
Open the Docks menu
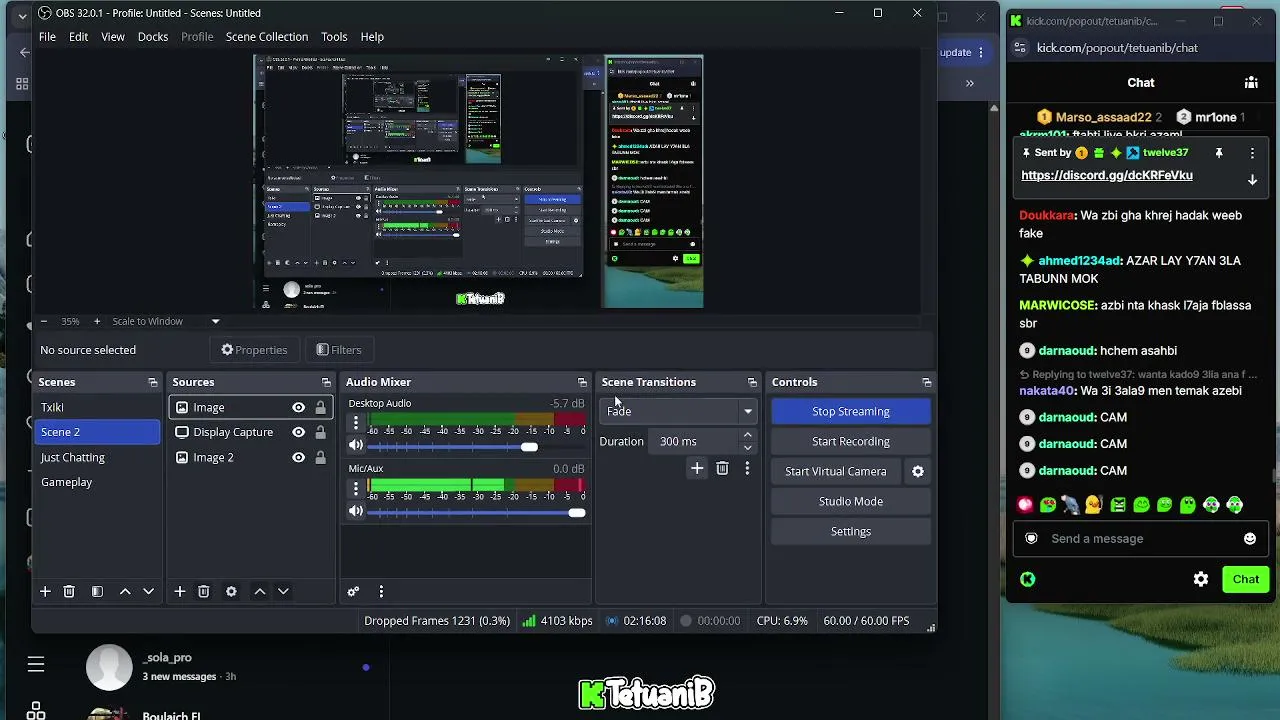coord(153,36)
